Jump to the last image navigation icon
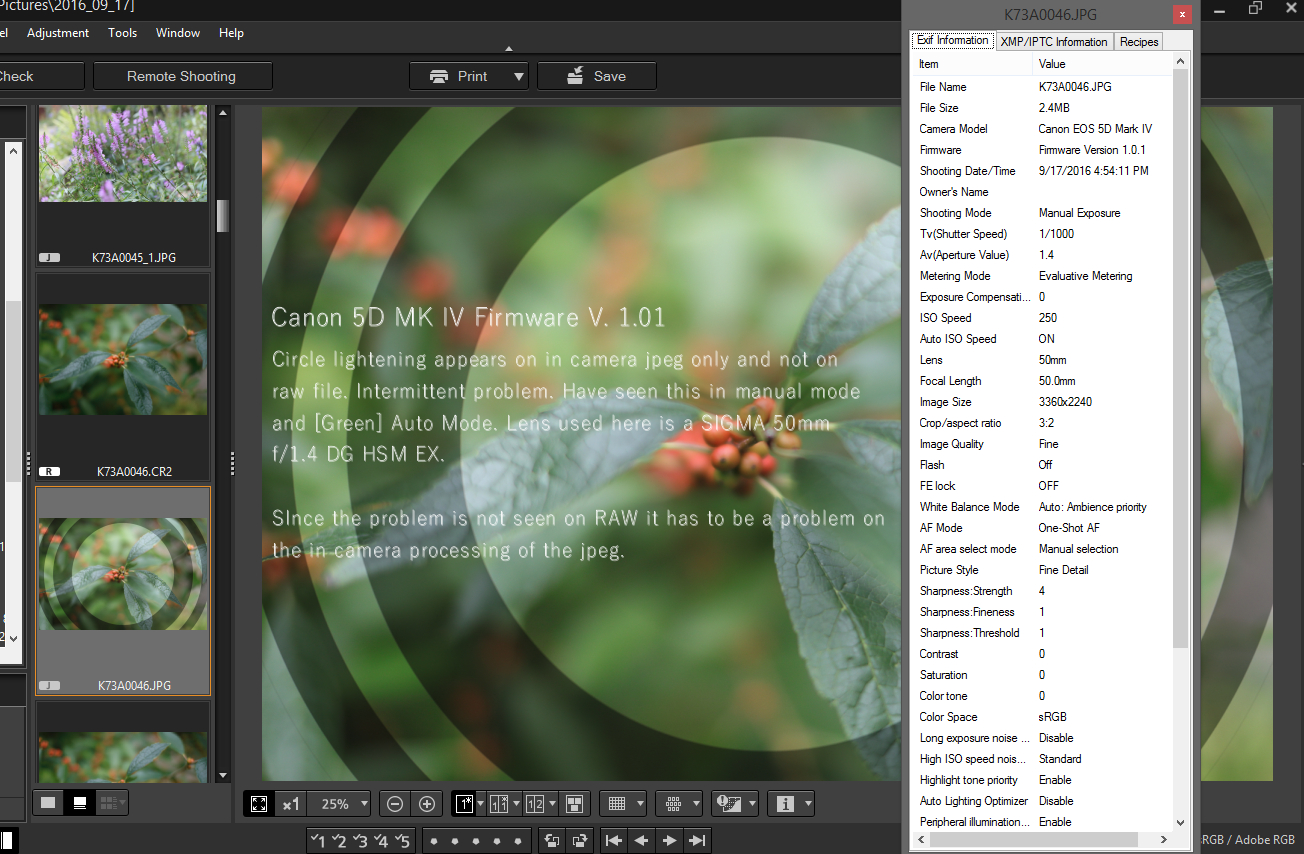Screen dimensions: 1304x854 (x=696, y=840)
